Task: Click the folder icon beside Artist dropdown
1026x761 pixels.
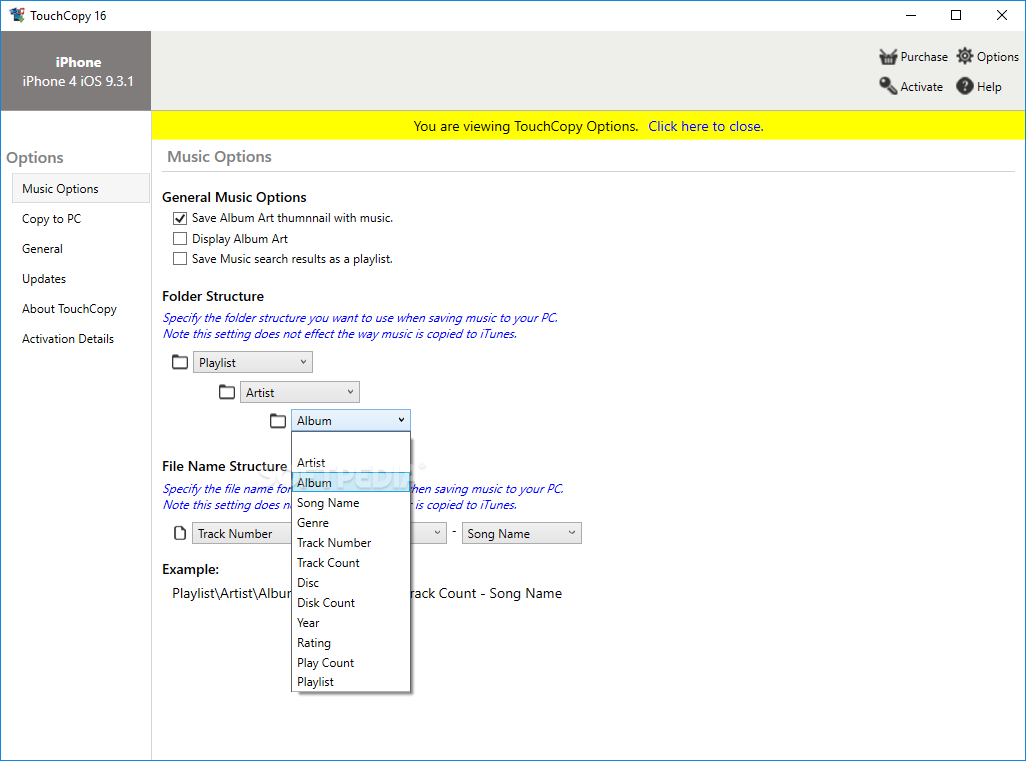Action: coord(226,392)
